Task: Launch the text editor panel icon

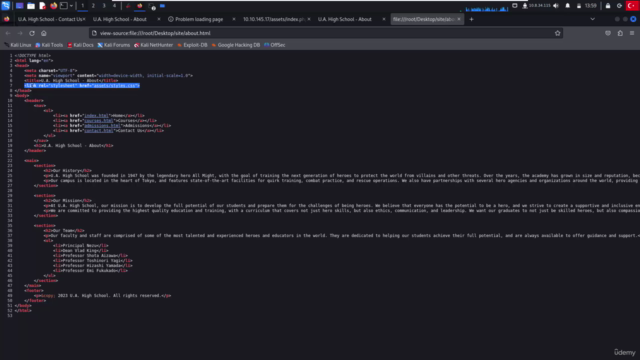Action: coord(42,6)
